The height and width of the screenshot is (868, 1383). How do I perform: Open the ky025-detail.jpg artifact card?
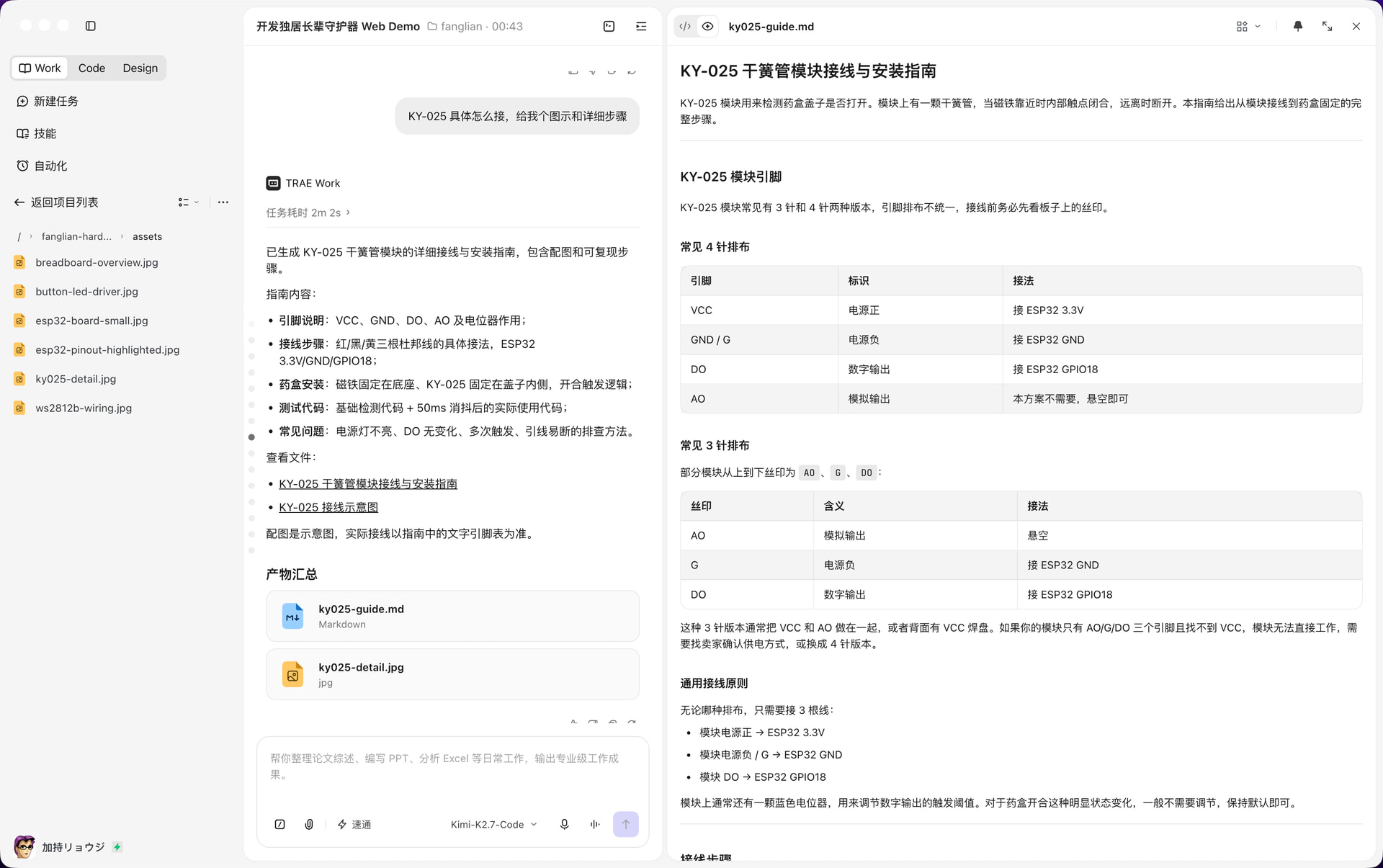(452, 675)
